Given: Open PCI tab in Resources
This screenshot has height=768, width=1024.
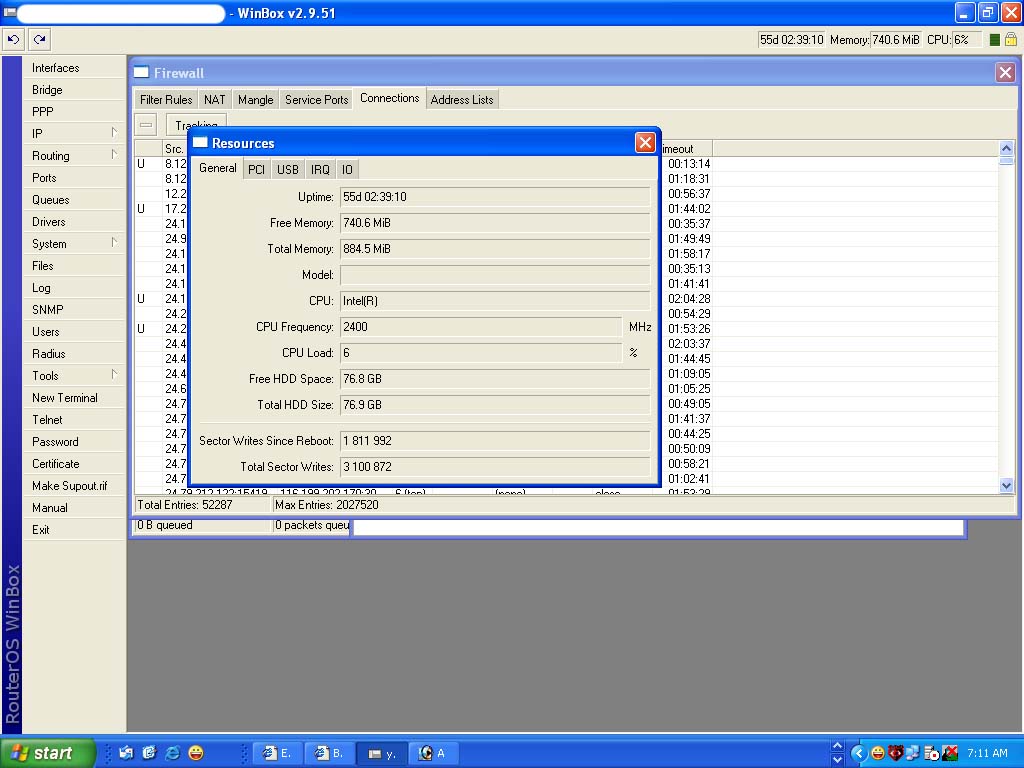Looking at the screenshot, I should [256, 169].
